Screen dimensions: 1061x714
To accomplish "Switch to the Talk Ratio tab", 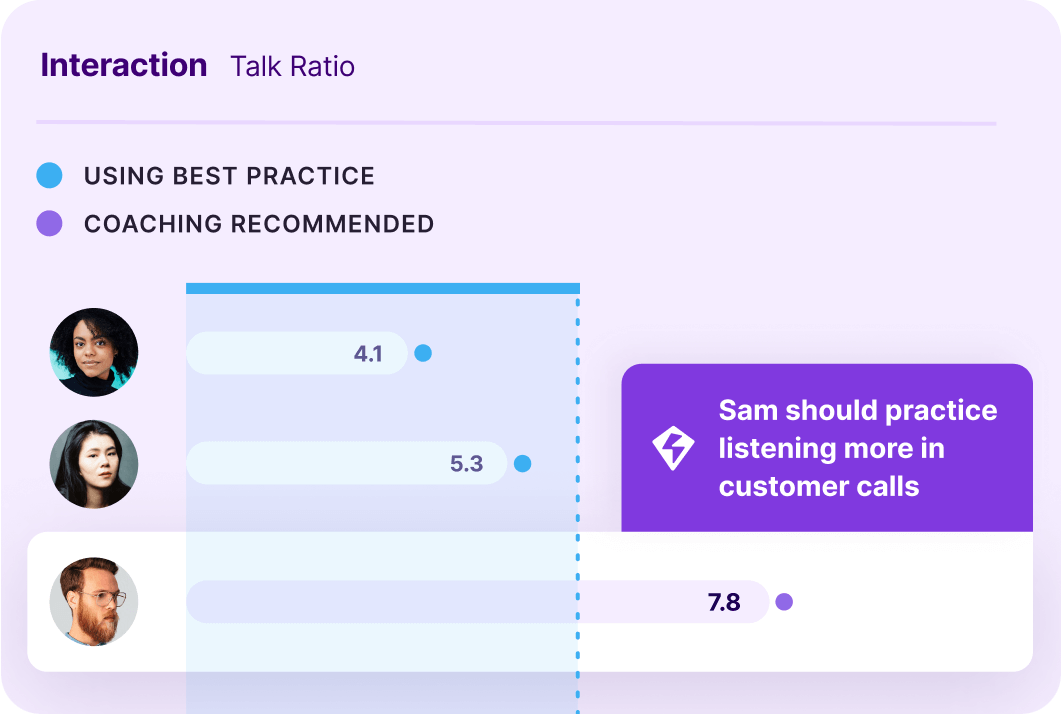I will pyautogui.click(x=292, y=67).
